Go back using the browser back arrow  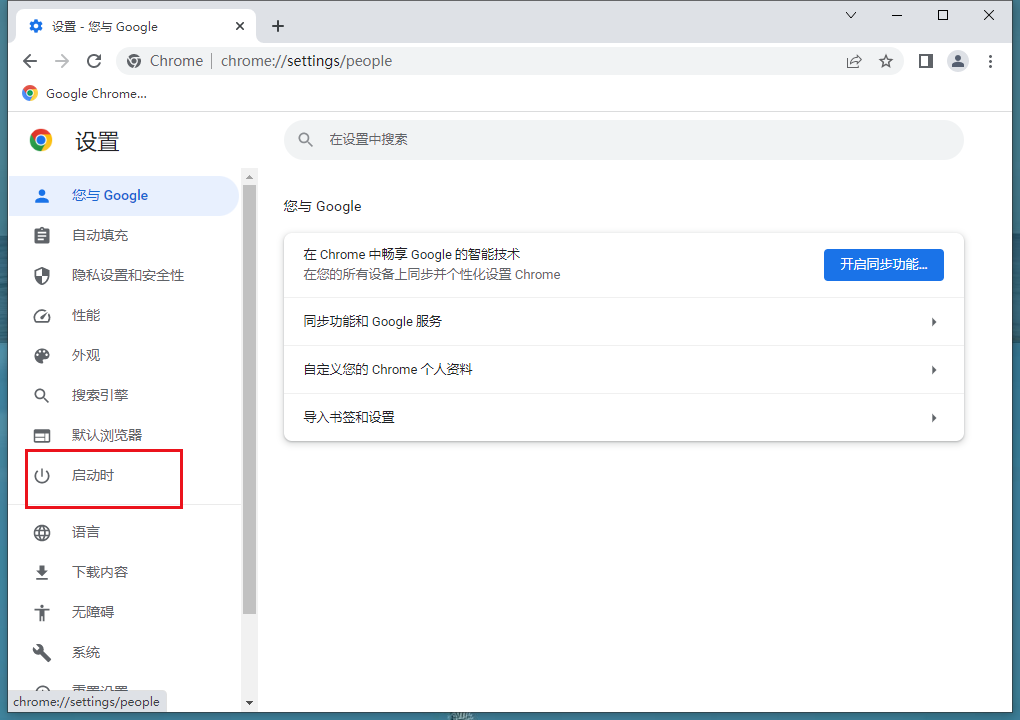click(30, 61)
